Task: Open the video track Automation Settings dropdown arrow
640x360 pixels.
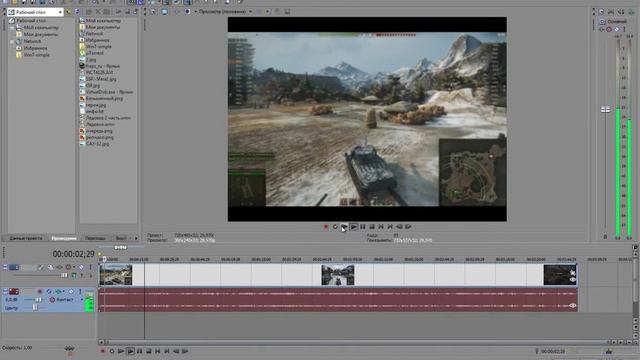Action: pyautogui.click(x=74, y=267)
